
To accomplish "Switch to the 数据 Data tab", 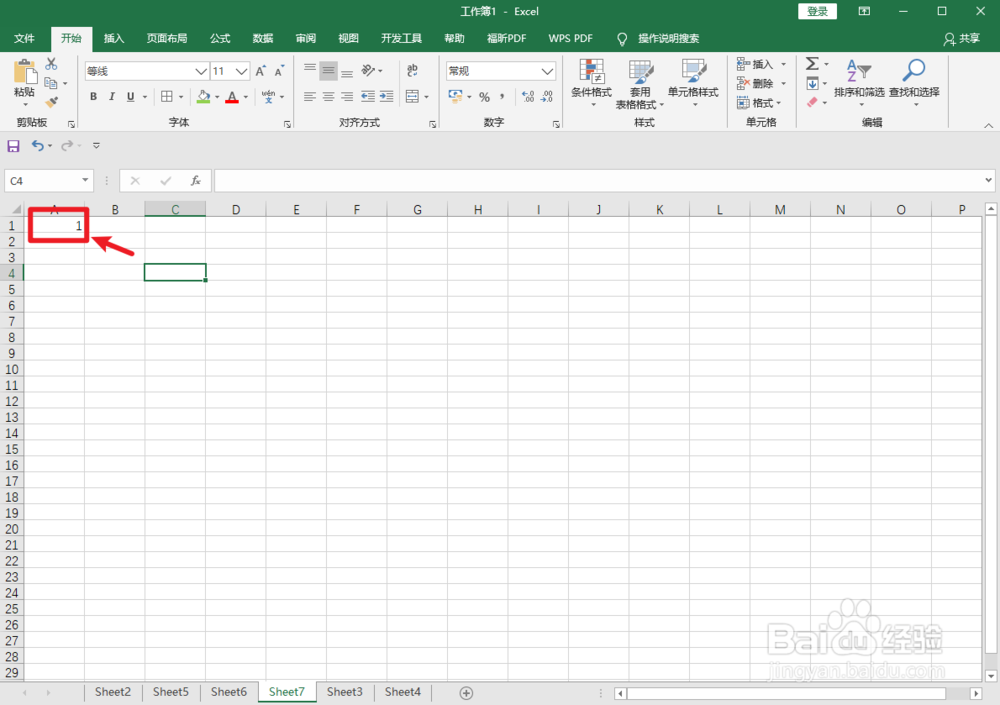I will 263,38.
